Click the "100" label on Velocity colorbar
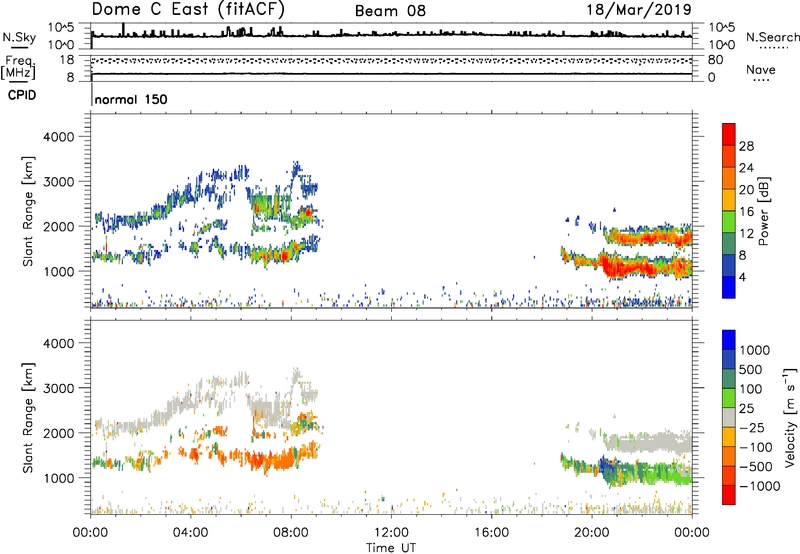Viewport: 800px width, 554px height. (x=751, y=389)
